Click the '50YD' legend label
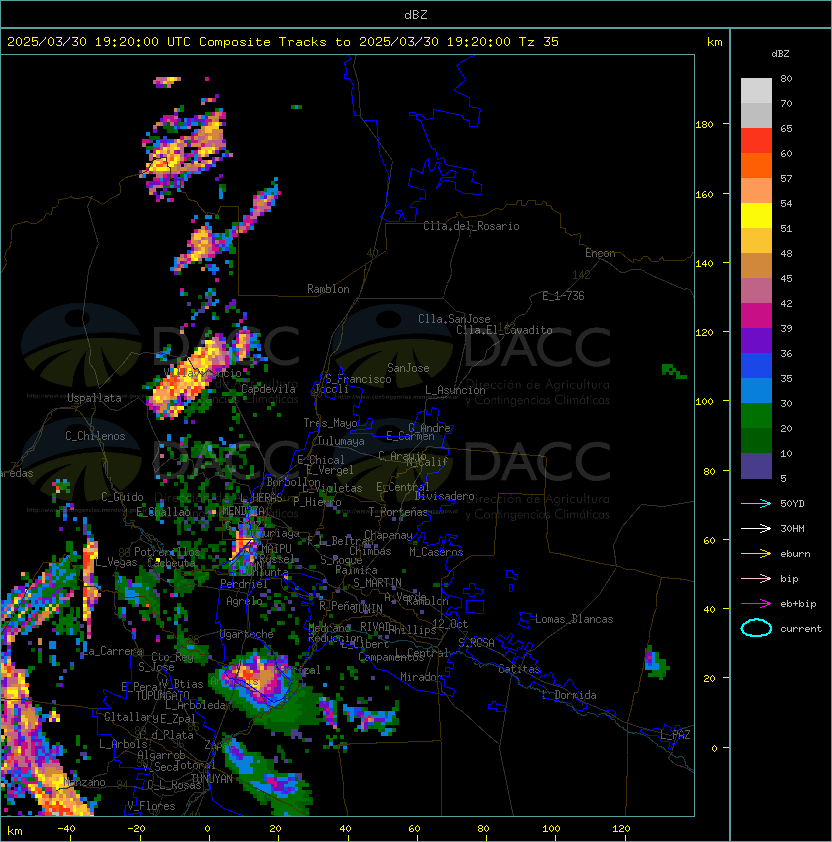Viewport: 832px width, 842px height. click(792, 503)
